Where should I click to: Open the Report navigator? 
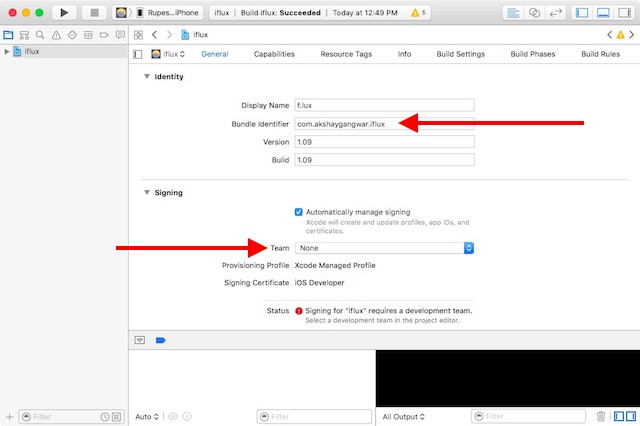(x=120, y=35)
